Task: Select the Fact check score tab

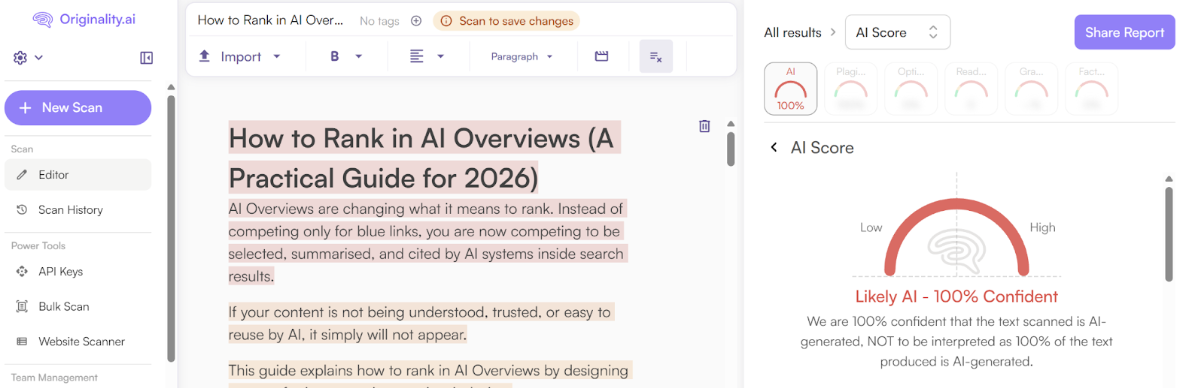Action: point(1092,89)
